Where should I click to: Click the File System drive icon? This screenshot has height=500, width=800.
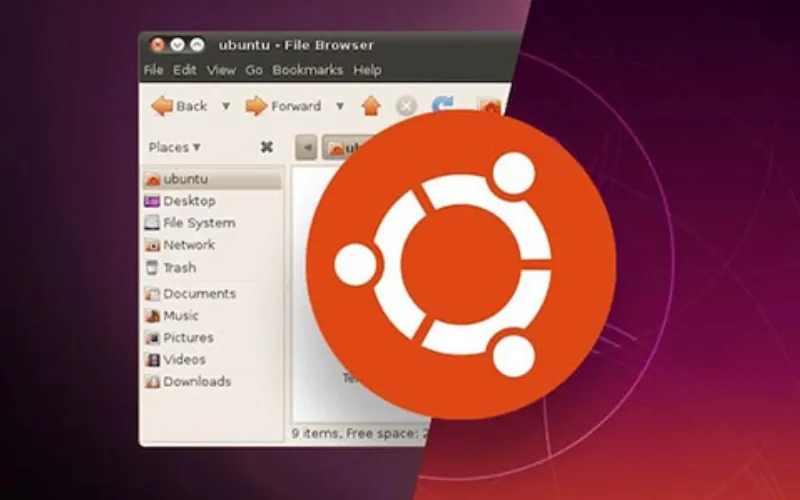[152, 223]
